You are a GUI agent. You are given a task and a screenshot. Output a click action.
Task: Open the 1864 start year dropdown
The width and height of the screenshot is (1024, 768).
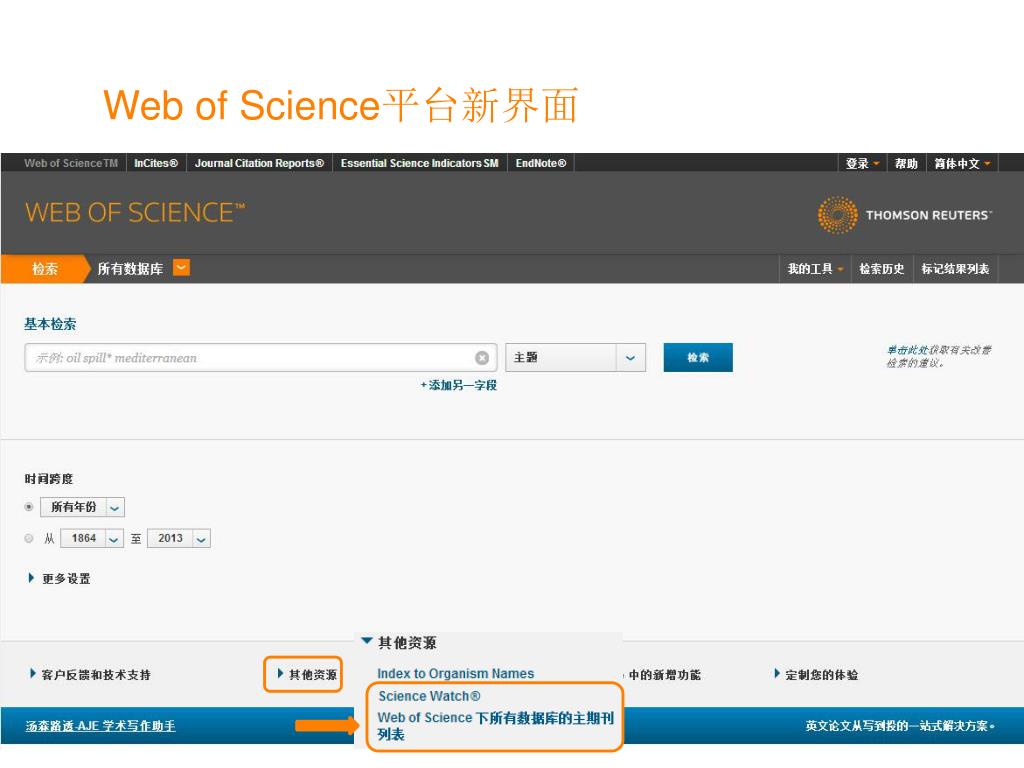tap(92, 538)
